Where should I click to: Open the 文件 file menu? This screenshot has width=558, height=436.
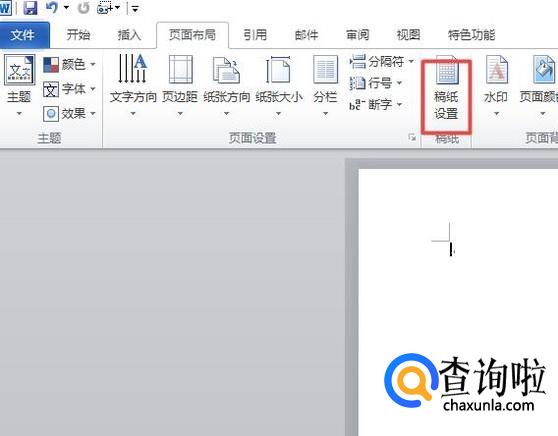point(23,35)
